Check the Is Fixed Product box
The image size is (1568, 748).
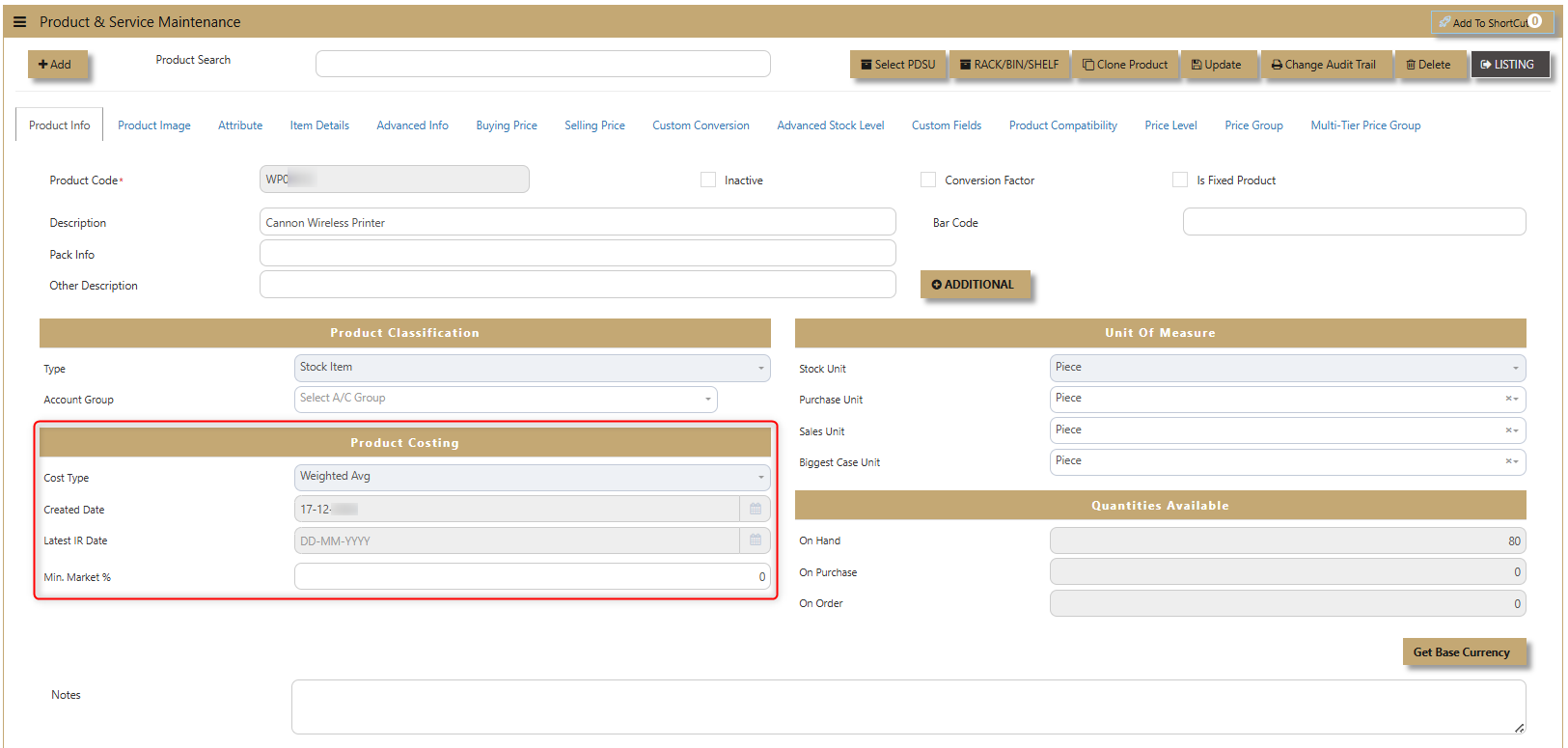1180,180
